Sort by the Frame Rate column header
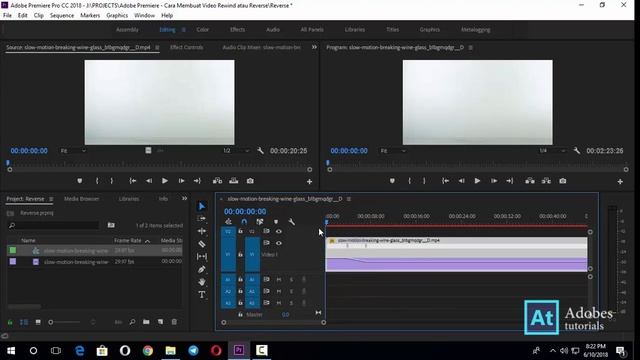This screenshot has height=360, width=640. point(128,240)
